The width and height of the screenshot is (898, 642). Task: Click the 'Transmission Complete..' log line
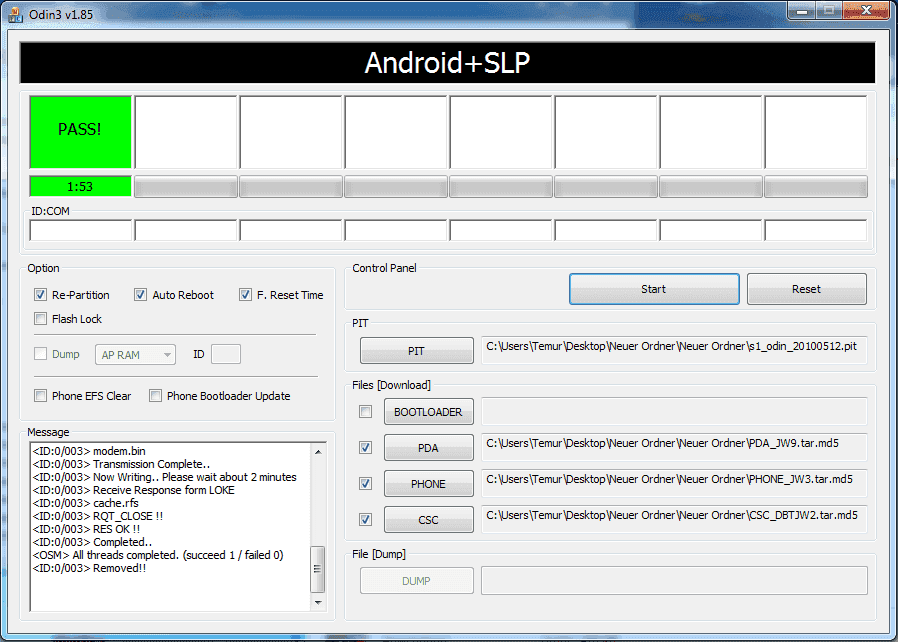click(x=121, y=464)
